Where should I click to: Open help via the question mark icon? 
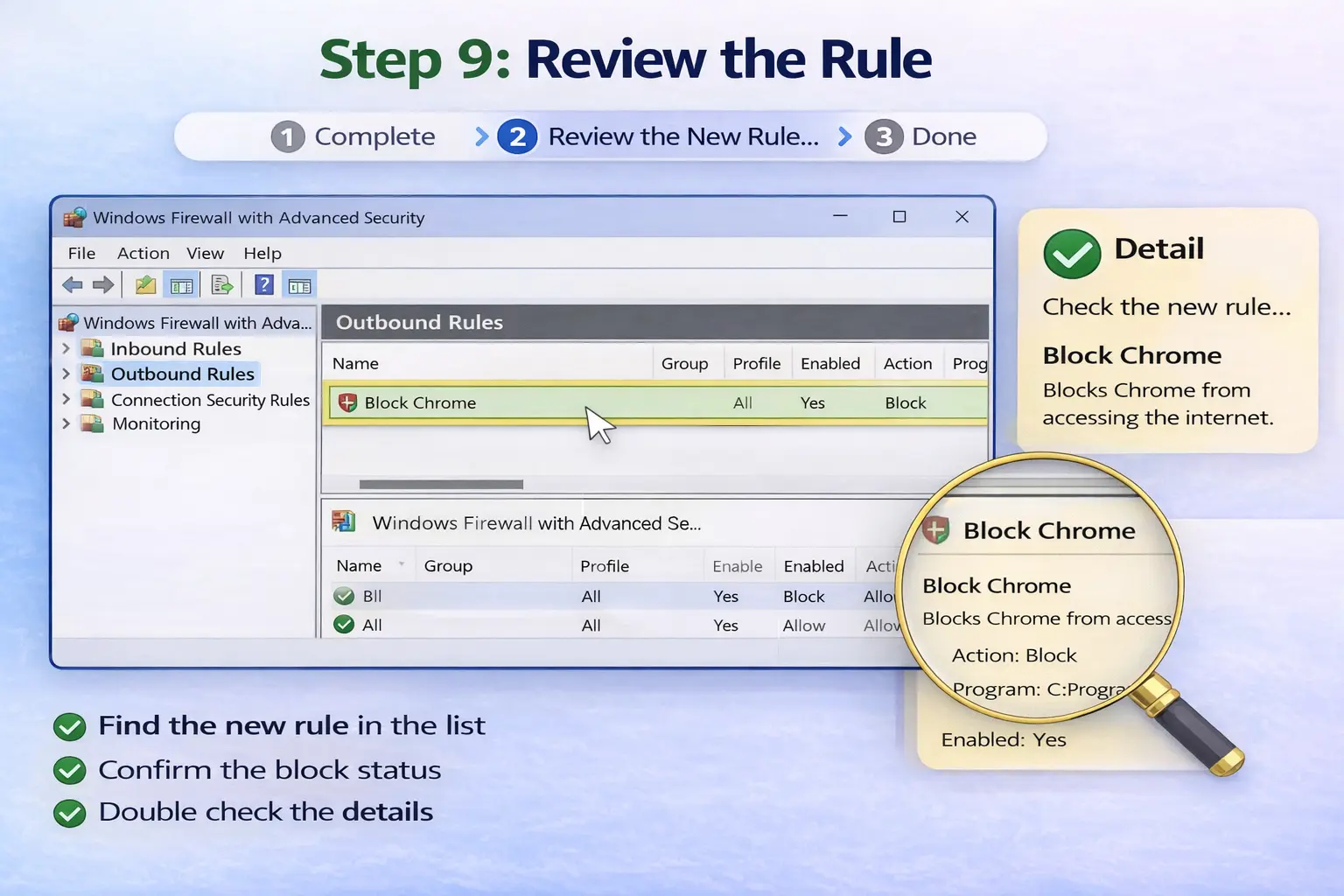point(263,284)
